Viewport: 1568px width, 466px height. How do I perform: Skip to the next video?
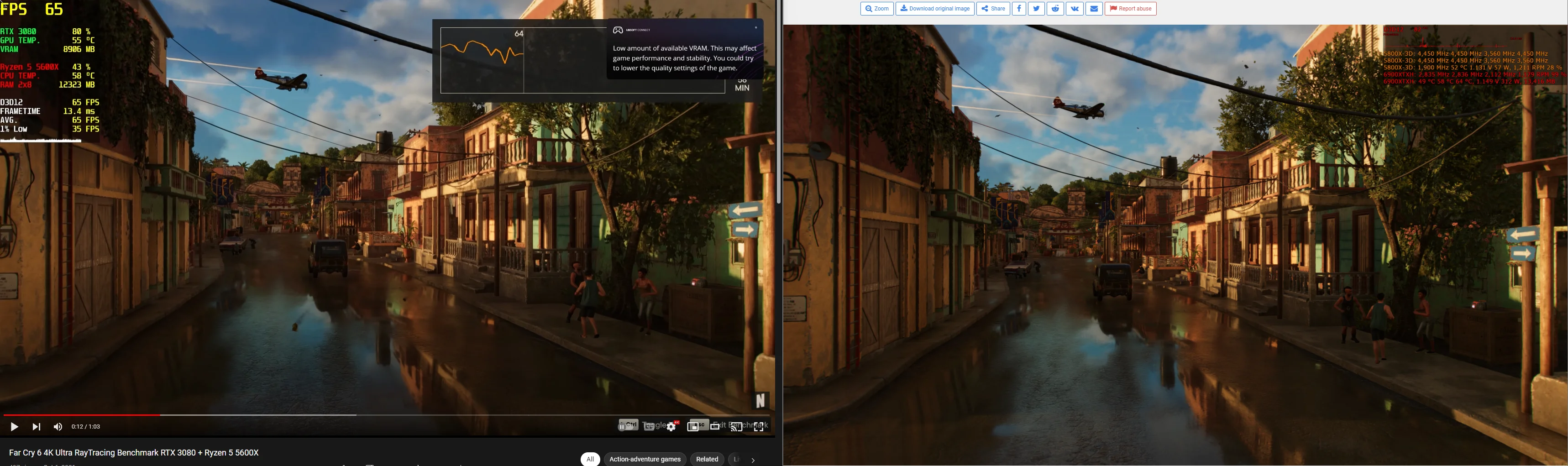[37, 426]
